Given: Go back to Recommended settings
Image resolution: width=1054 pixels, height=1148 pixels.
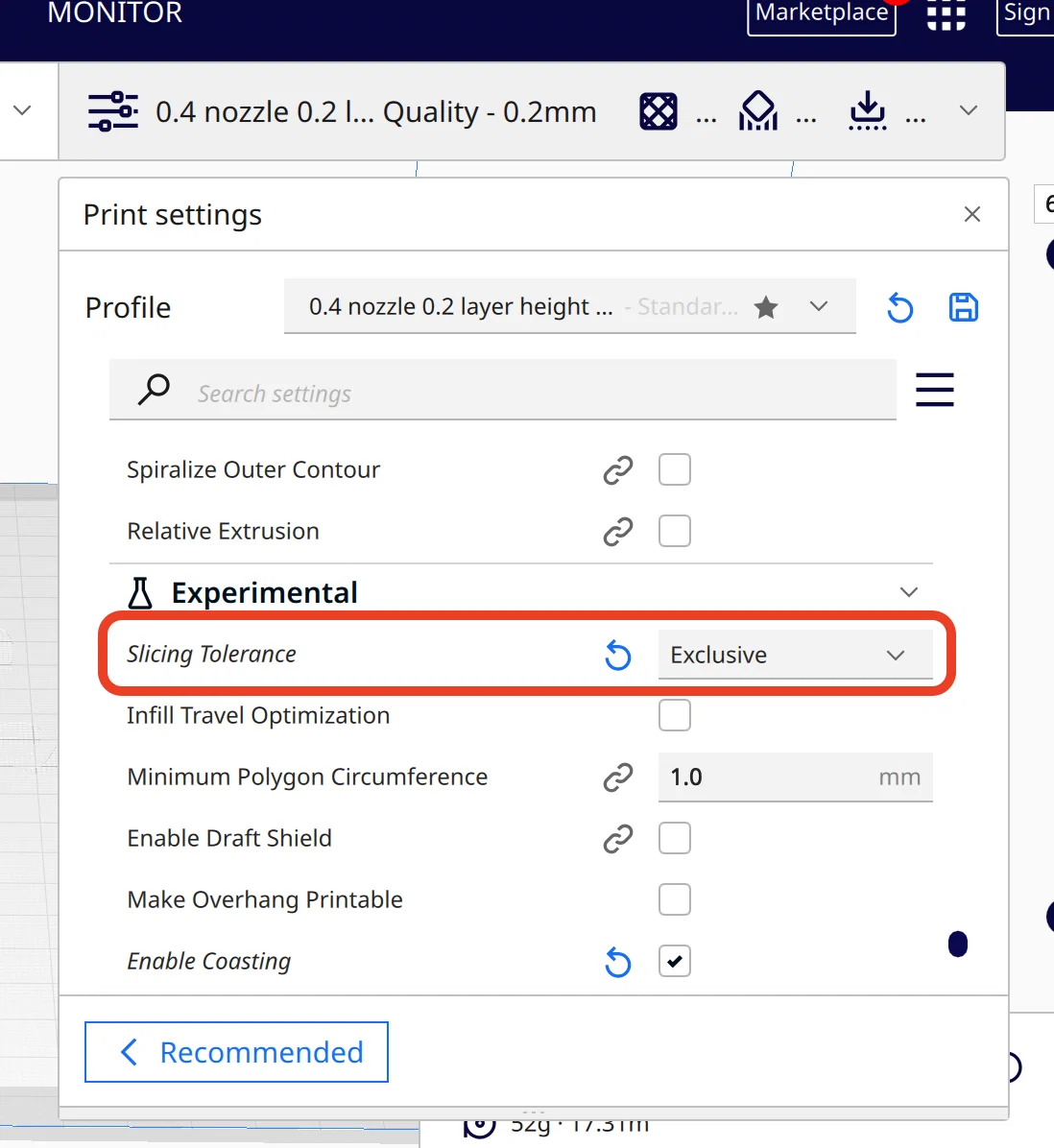Looking at the screenshot, I should point(236,1052).
